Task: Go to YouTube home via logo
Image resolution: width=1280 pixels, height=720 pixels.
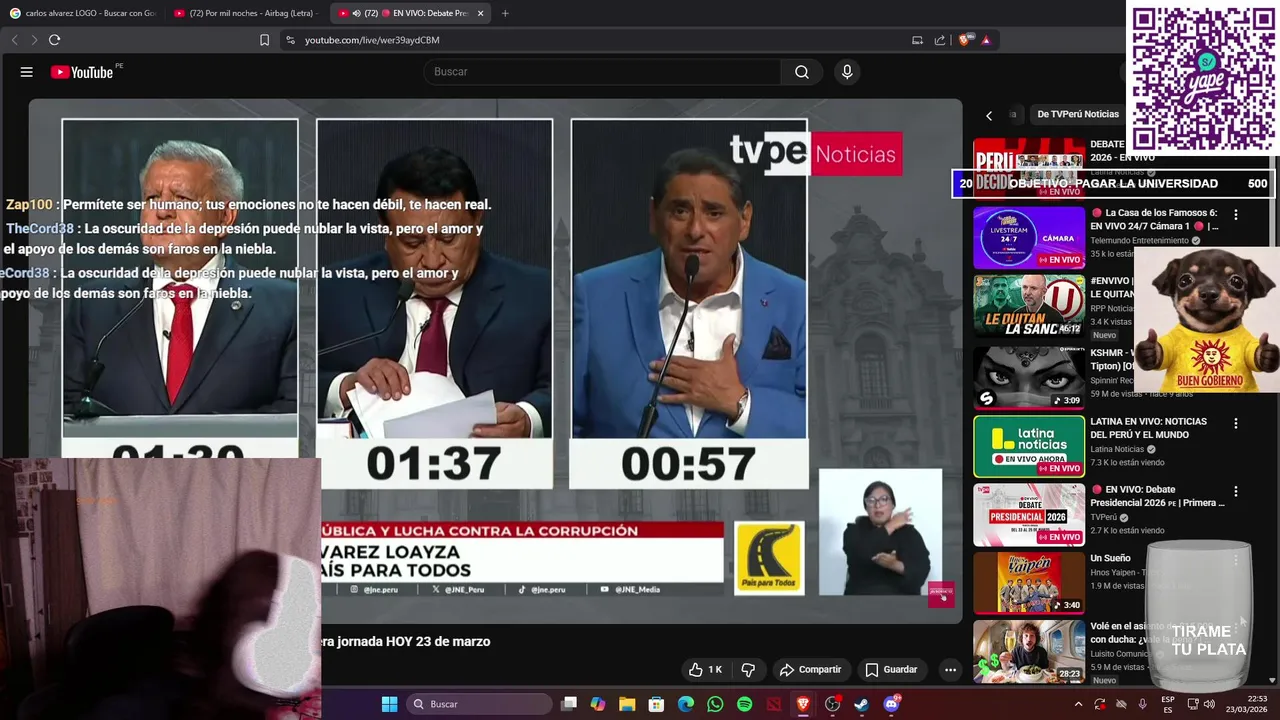Action: tap(82, 72)
